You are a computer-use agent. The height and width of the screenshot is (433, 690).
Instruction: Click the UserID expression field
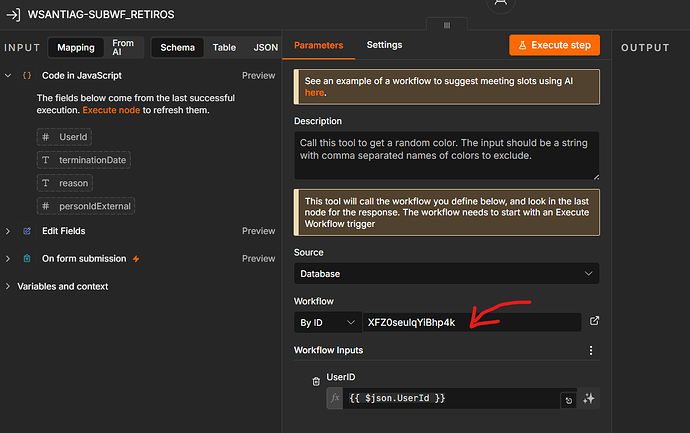coord(451,398)
